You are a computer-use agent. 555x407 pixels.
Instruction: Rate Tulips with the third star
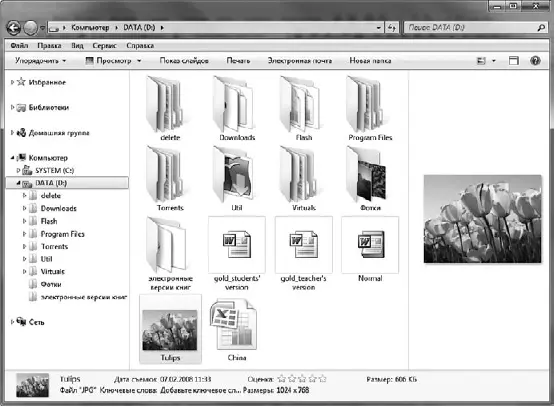(x=302, y=379)
